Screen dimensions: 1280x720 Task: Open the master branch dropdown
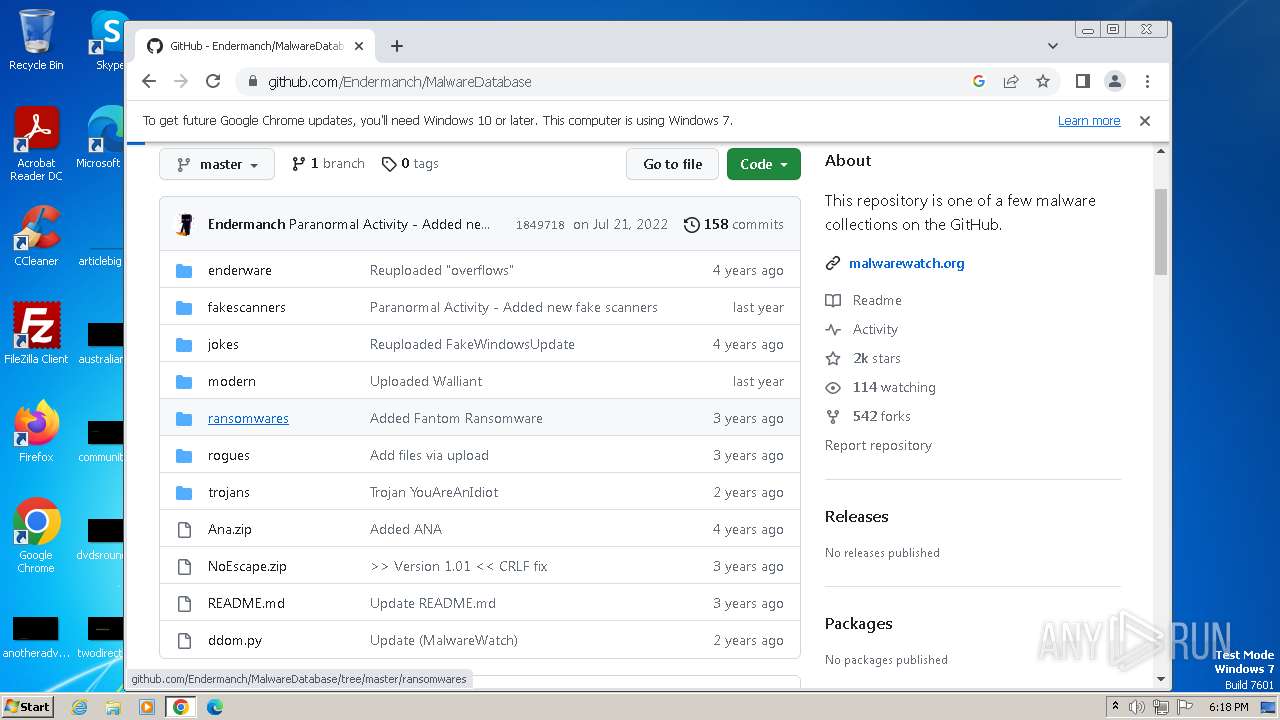pyautogui.click(x=217, y=164)
